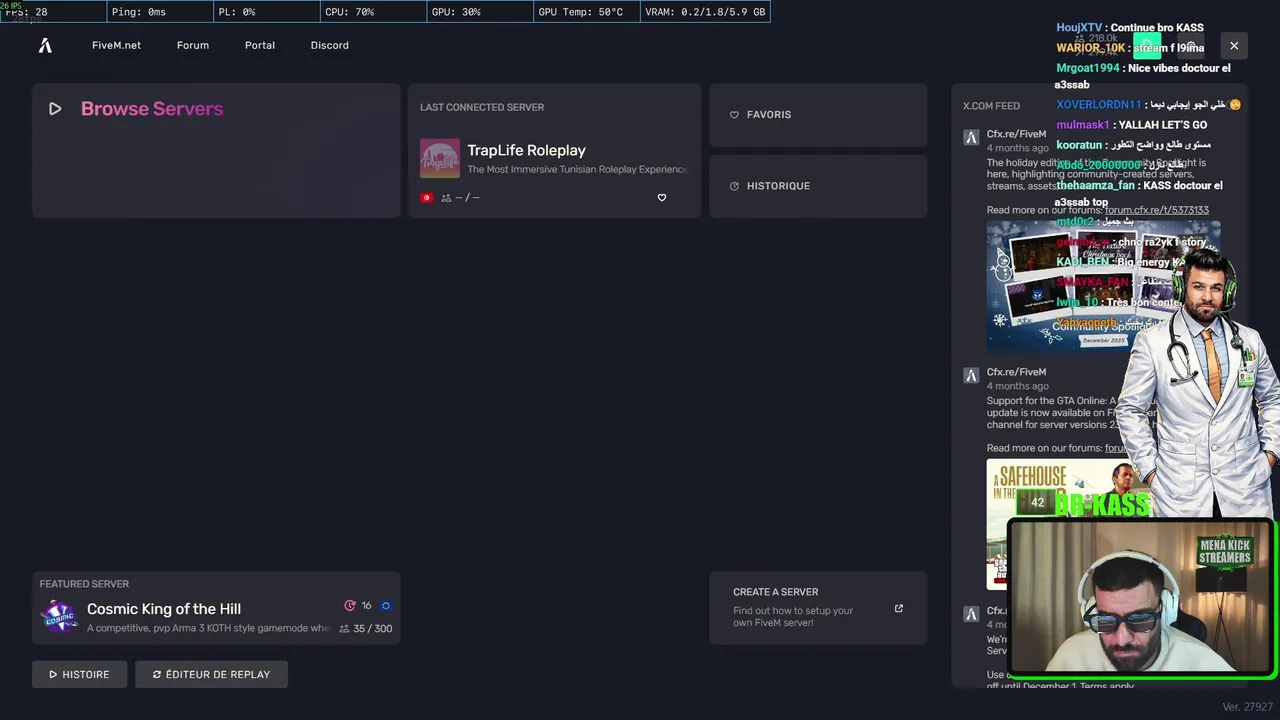Open the Create a Server card
The height and width of the screenshot is (720, 1280).
pos(818,608)
